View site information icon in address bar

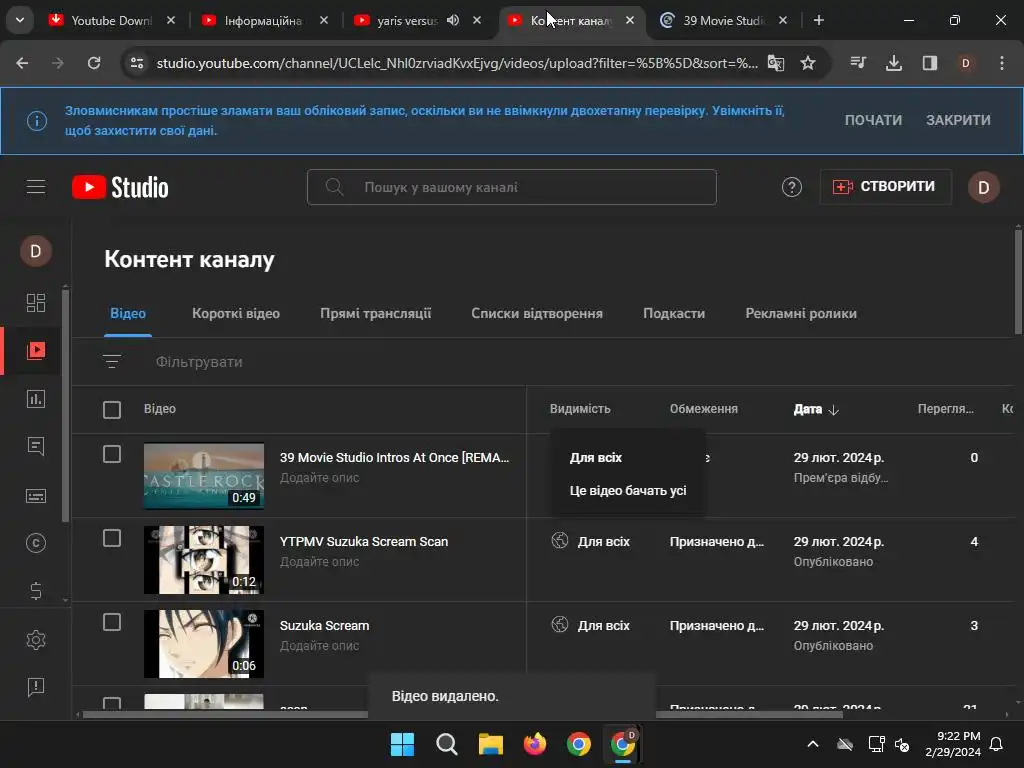click(137, 63)
